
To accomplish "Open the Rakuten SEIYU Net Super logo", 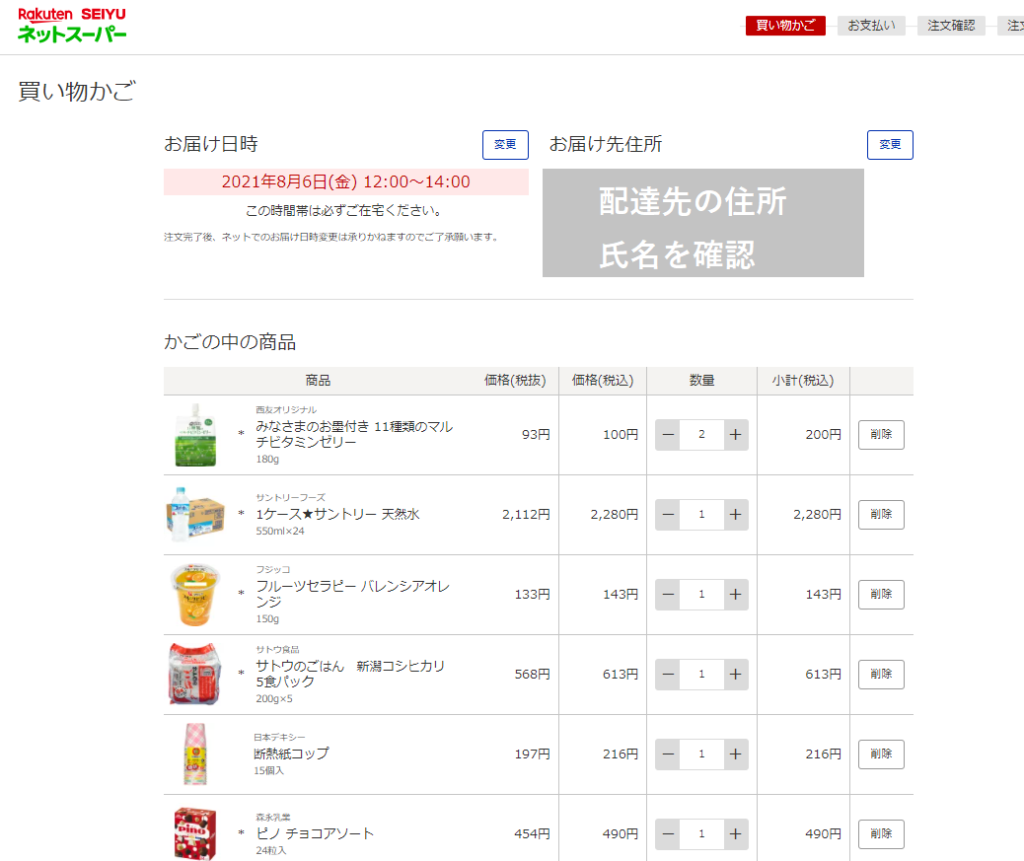I will point(72,25).
